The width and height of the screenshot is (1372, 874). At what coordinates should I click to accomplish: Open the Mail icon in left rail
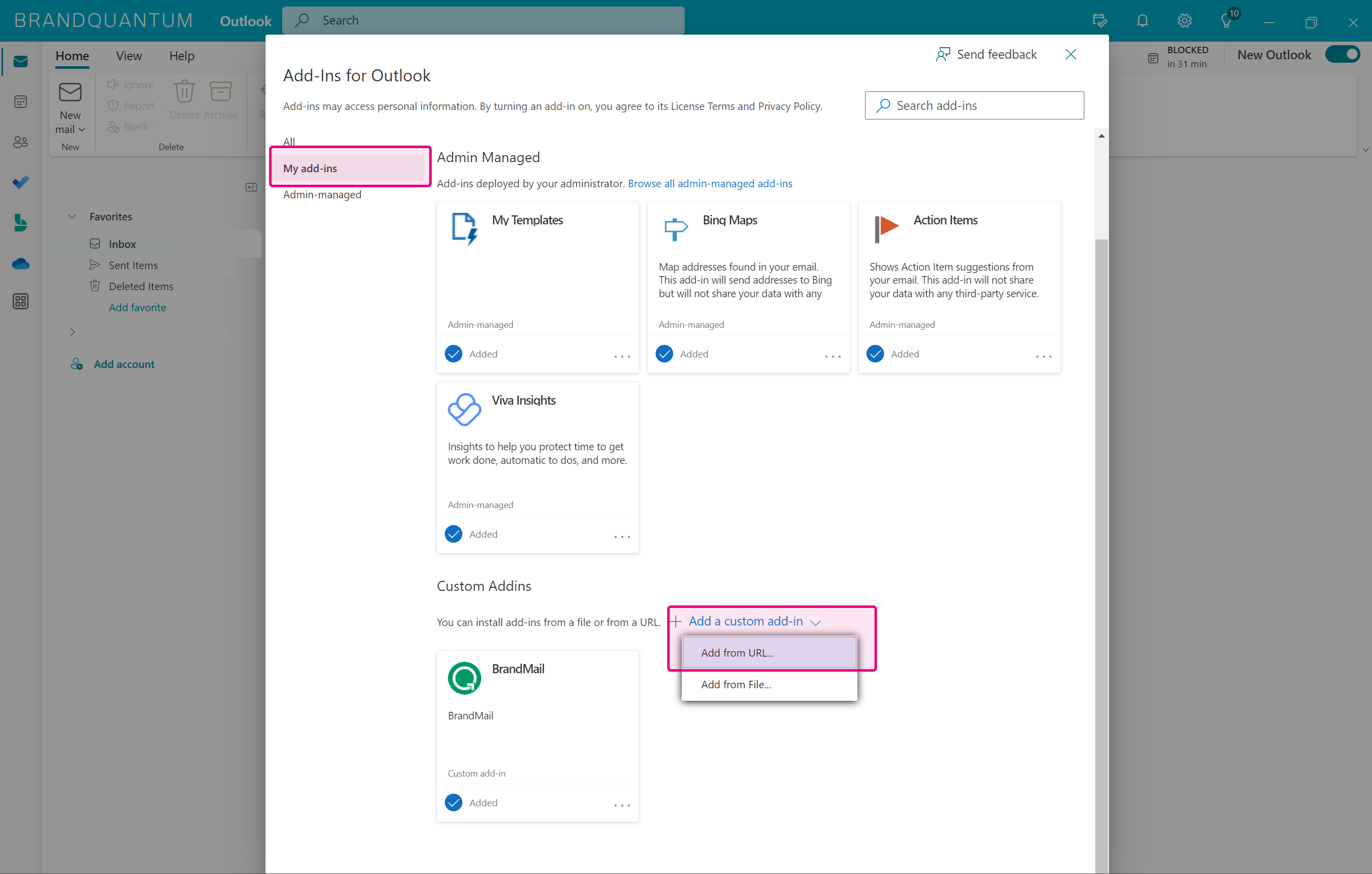click(x=21, y=61)
